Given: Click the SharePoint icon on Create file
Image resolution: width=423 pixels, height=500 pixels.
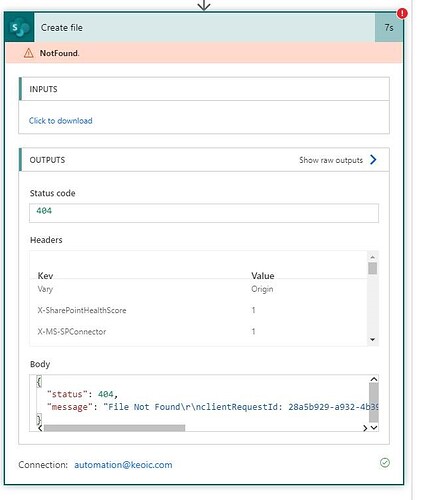Looking at the screenshot, I should tap(19, 27).
